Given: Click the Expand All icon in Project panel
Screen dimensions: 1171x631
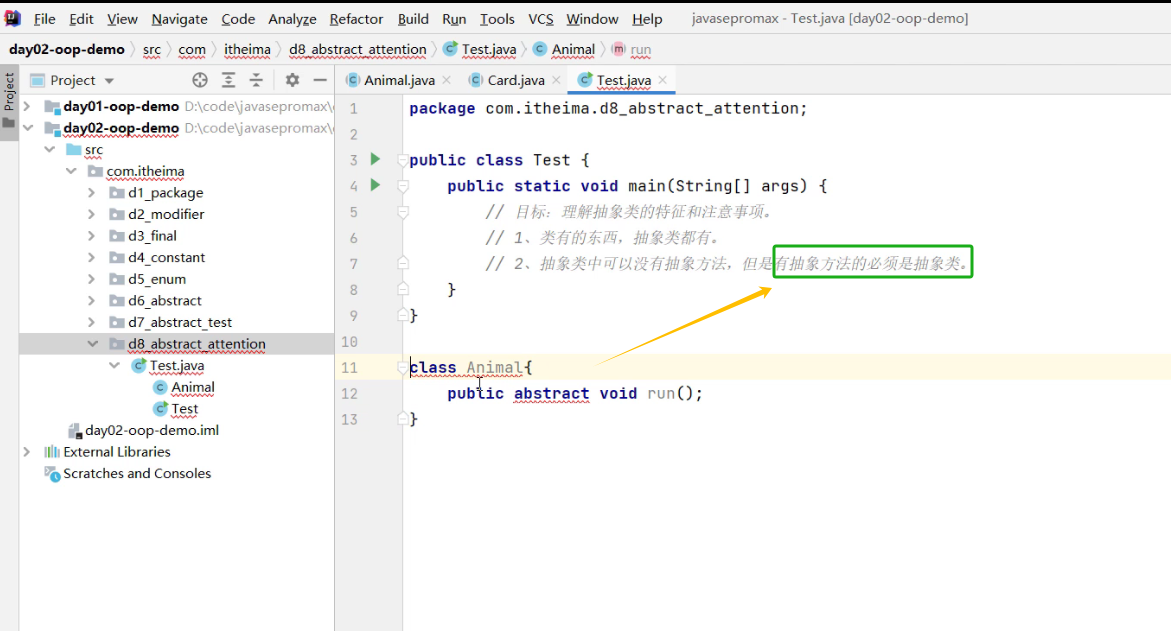Looking at the screenshot, I should click(229, 80).
